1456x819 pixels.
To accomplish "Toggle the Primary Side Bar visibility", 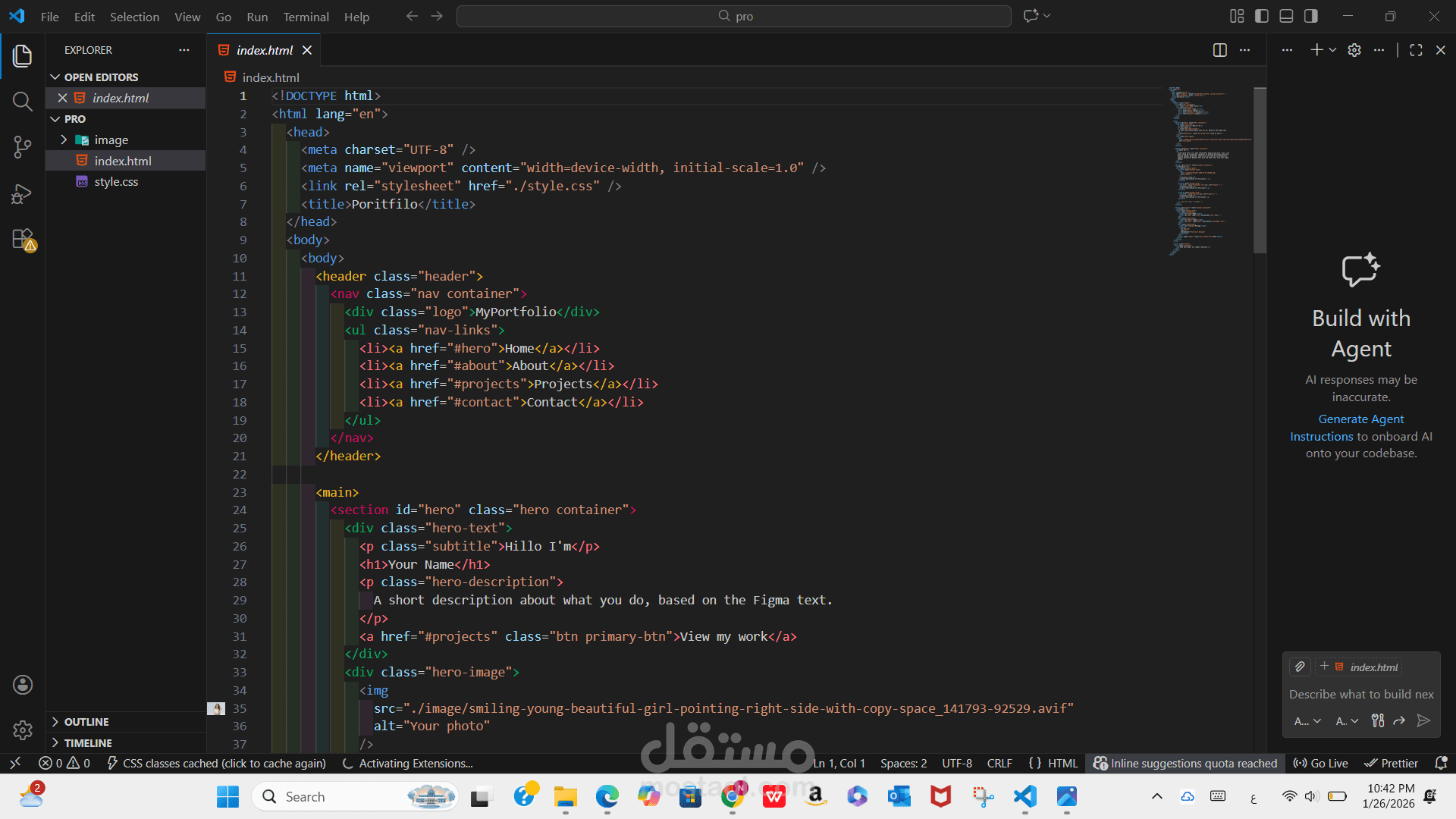I will pyautogui.click(x=1262, y=16).
